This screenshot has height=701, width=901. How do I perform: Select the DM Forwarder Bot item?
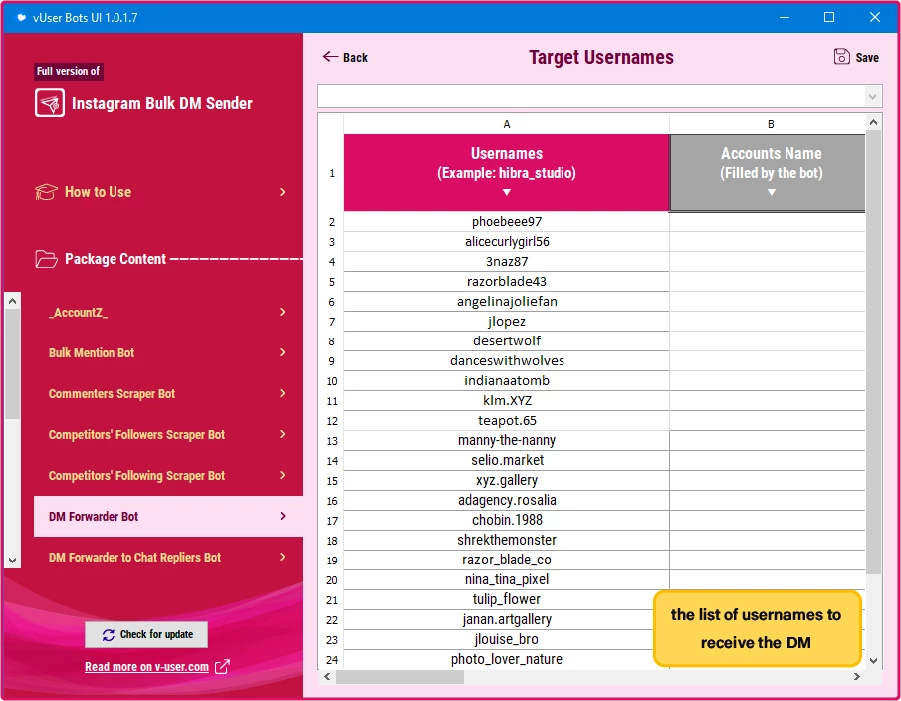coord(168,516)
